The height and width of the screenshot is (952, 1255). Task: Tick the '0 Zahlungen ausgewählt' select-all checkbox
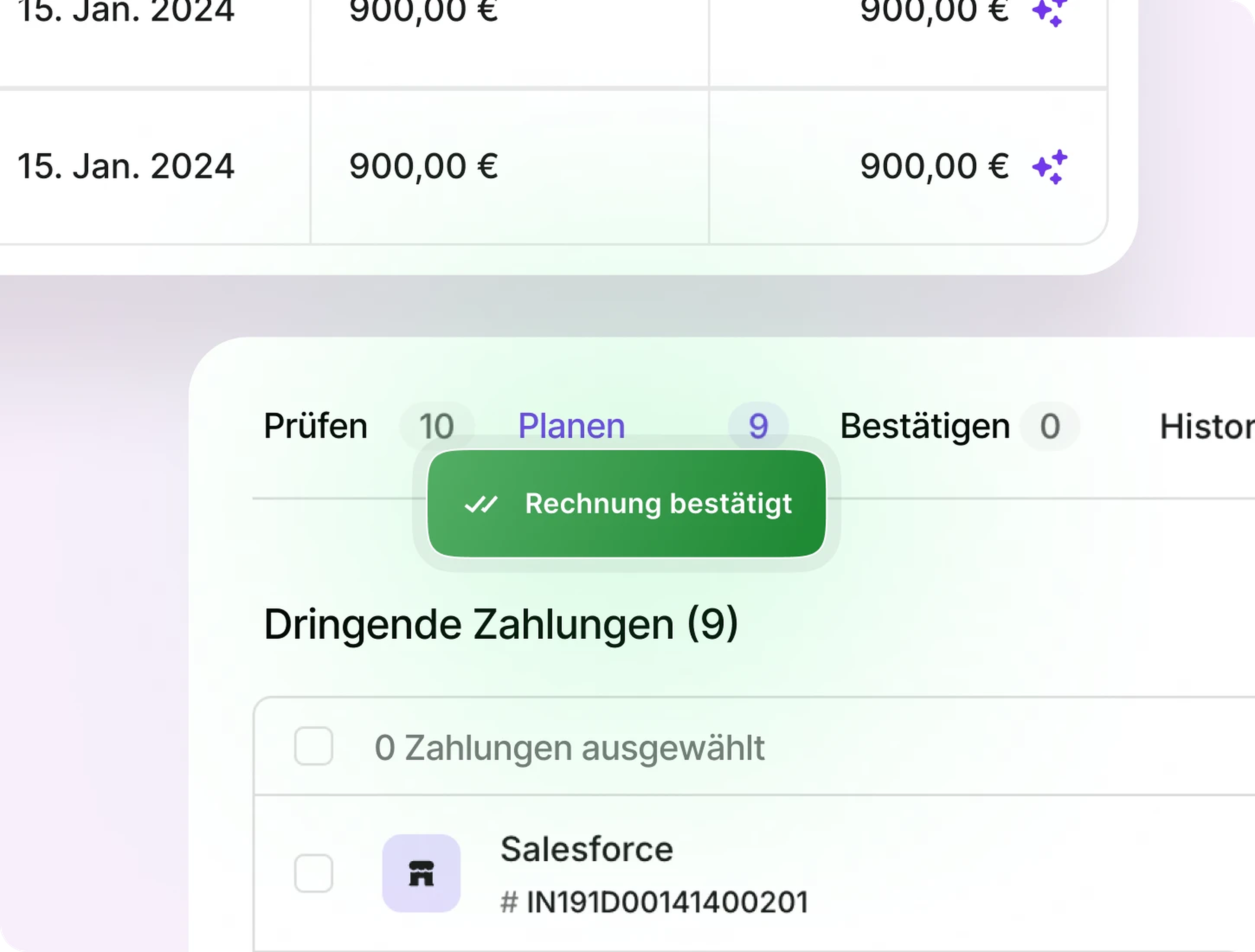pos(314,746)
